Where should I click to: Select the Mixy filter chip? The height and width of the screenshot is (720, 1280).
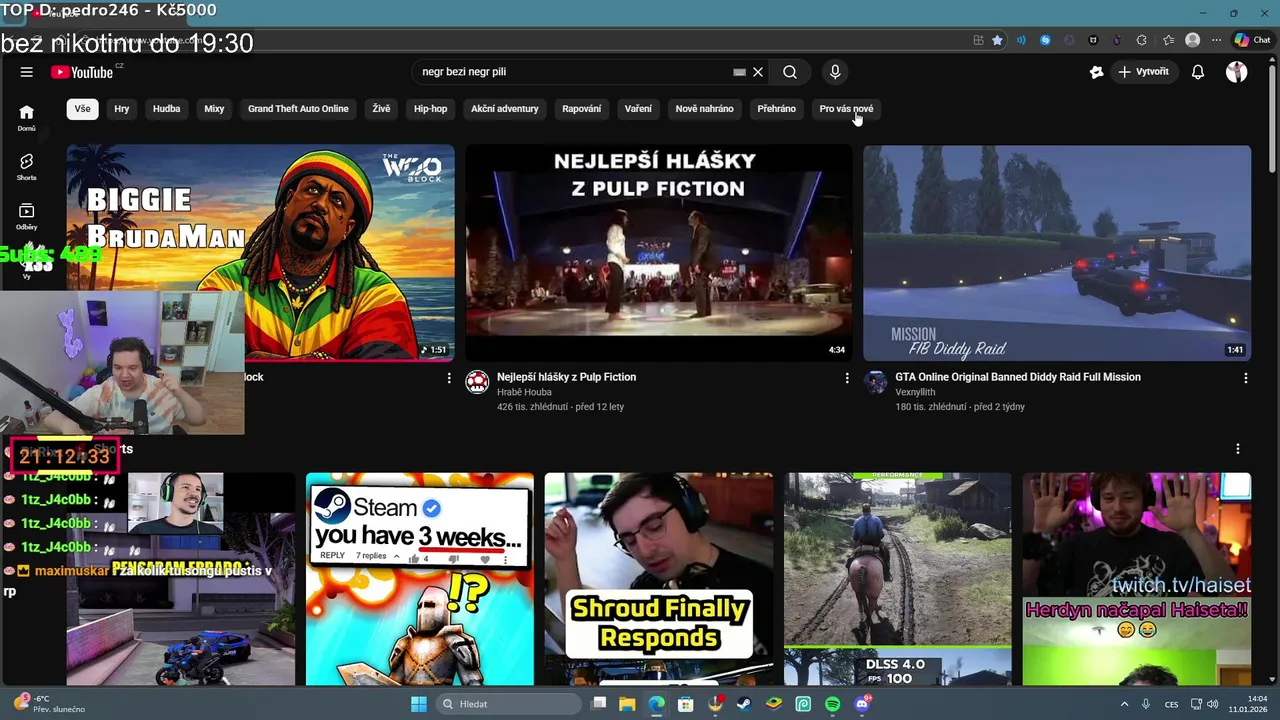214,109
